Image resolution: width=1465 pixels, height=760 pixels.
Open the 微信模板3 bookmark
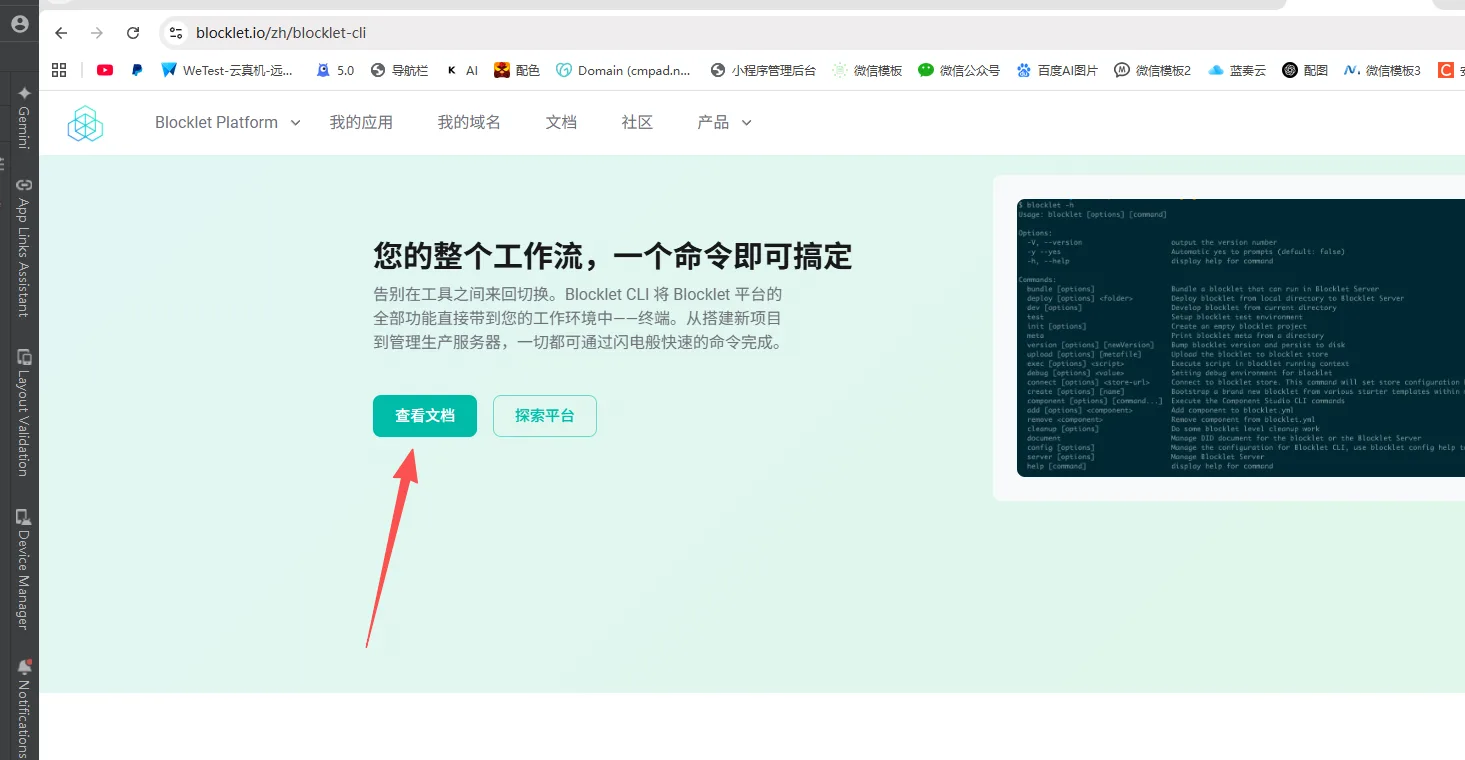(1383, 70)
